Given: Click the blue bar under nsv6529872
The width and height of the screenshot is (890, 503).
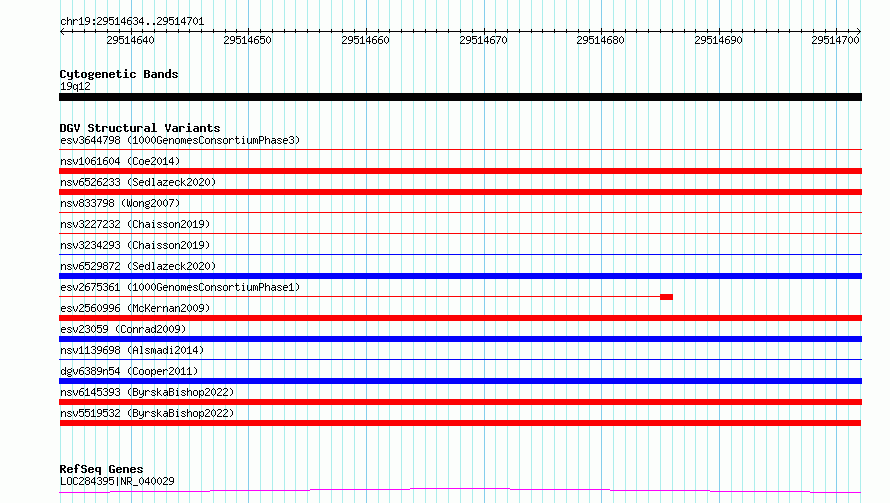Looking at the screenshot, I should [x=460, y=276].
